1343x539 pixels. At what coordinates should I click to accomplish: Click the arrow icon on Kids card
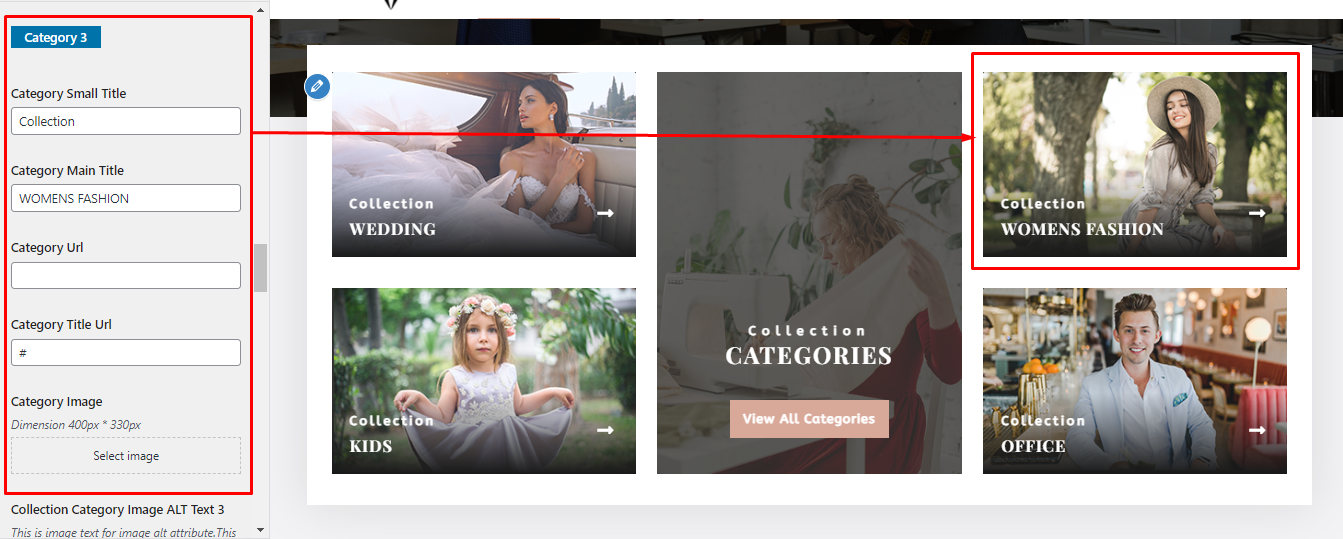(605, 430)
